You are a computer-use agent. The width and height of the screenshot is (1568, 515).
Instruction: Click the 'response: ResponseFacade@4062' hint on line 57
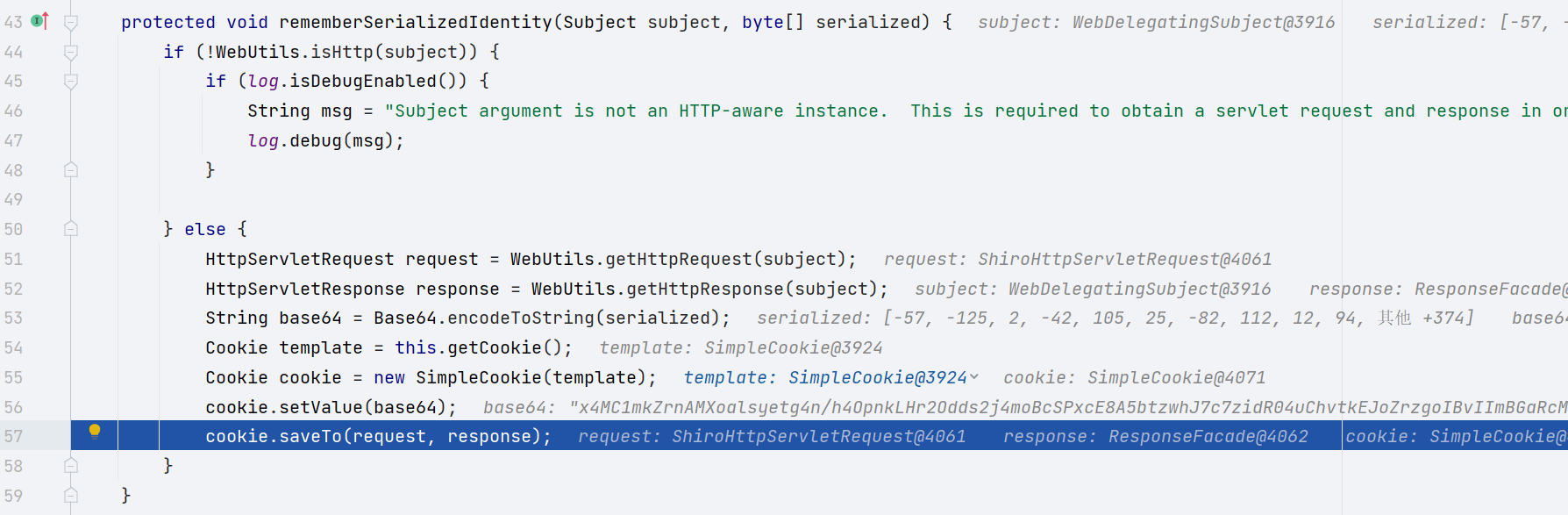1155,437
